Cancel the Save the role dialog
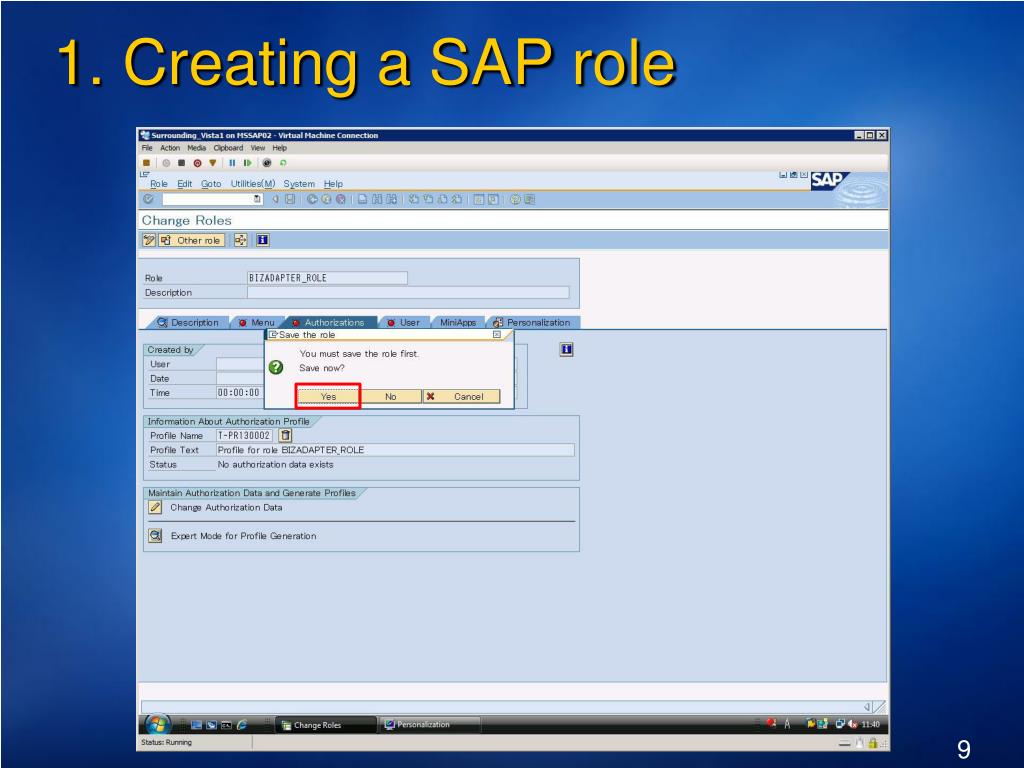1024x768 pixels. coord(462,396)
